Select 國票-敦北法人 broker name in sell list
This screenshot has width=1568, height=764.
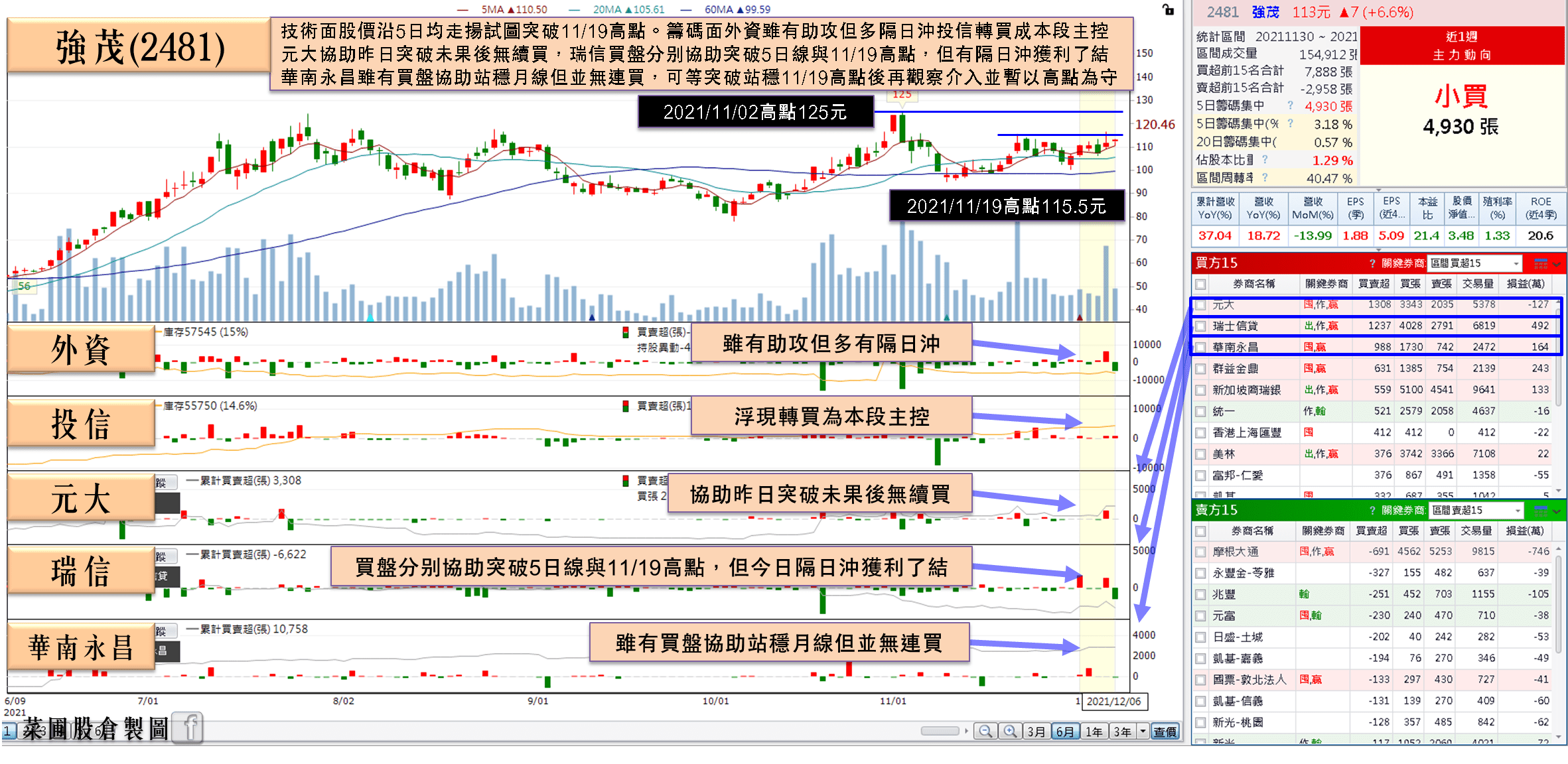tap(1249, 680)
